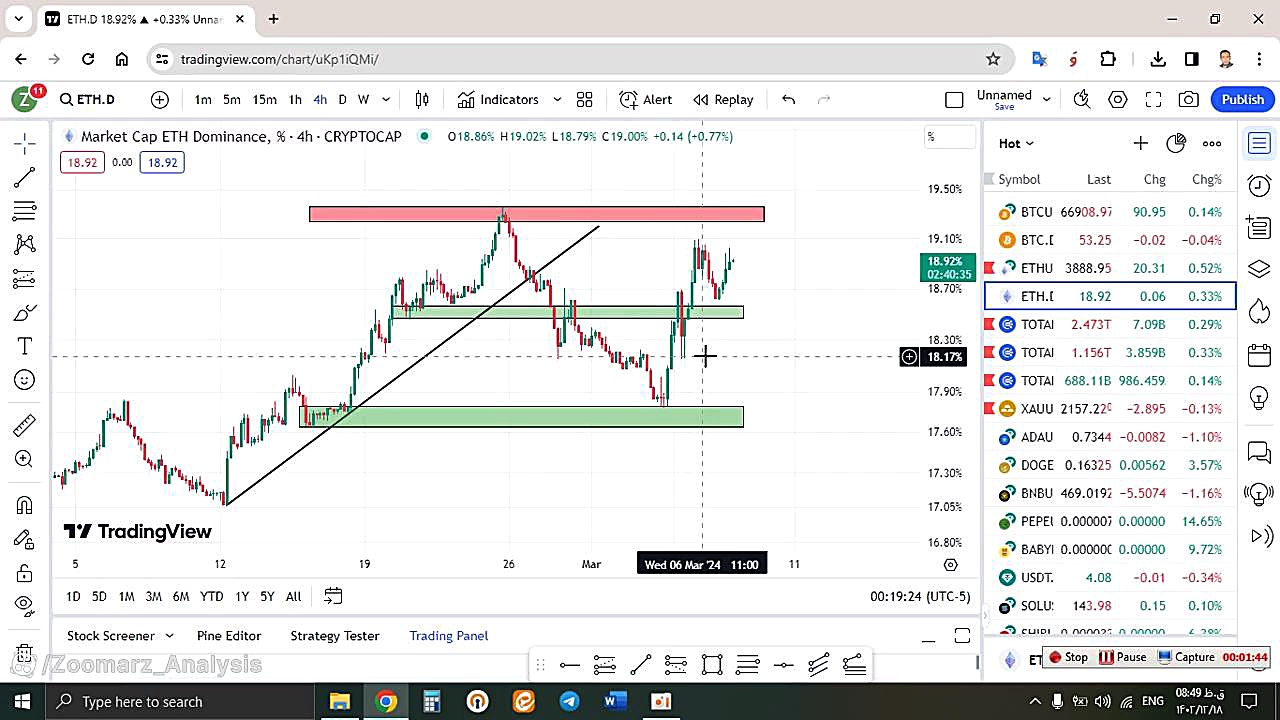The width and height of the screenshot is (1280, 720).
Task: Open quick search in top toolbar
Action: (x=1082, y=99)
